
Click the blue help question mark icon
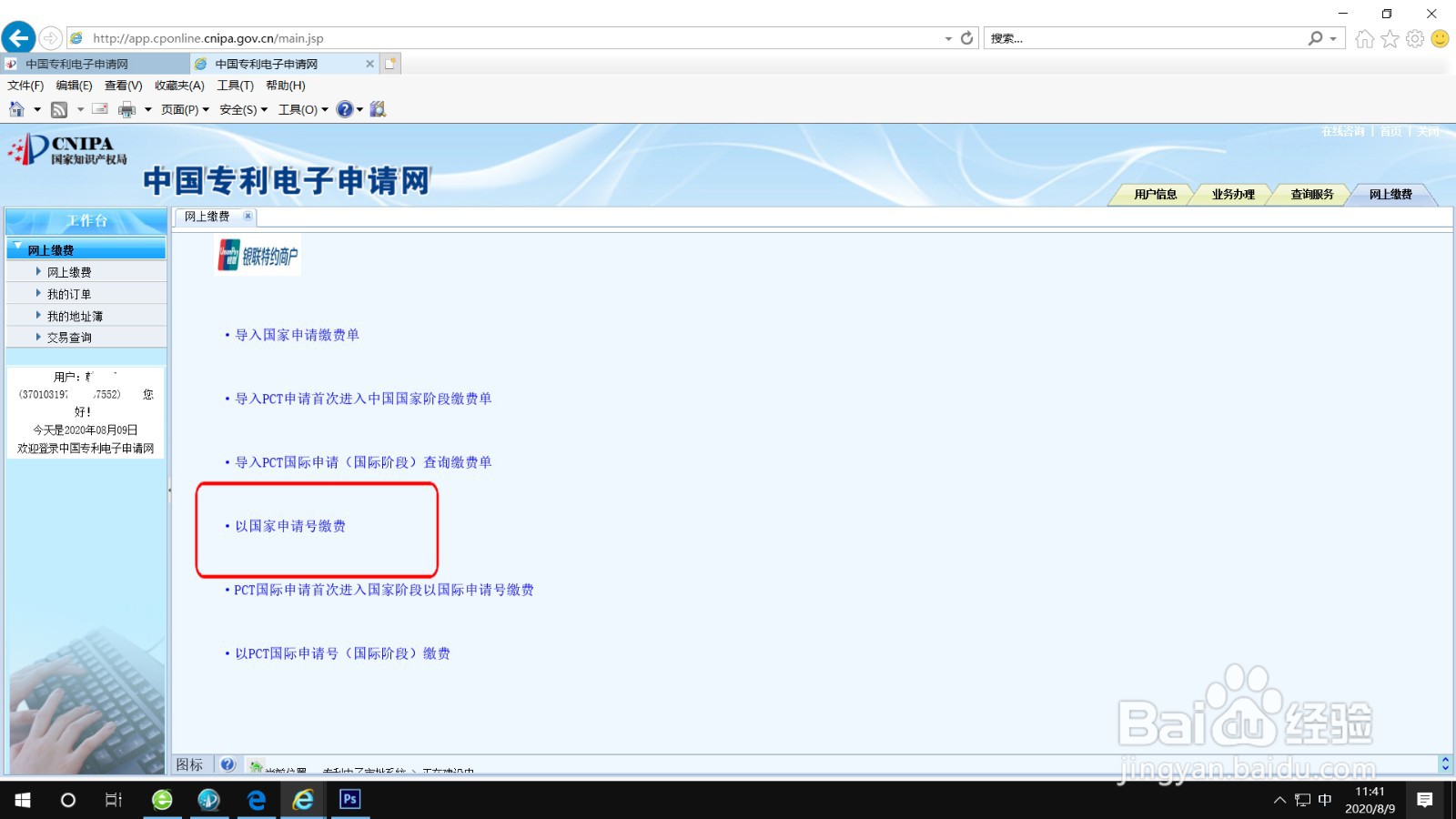[x=345, y=109]
